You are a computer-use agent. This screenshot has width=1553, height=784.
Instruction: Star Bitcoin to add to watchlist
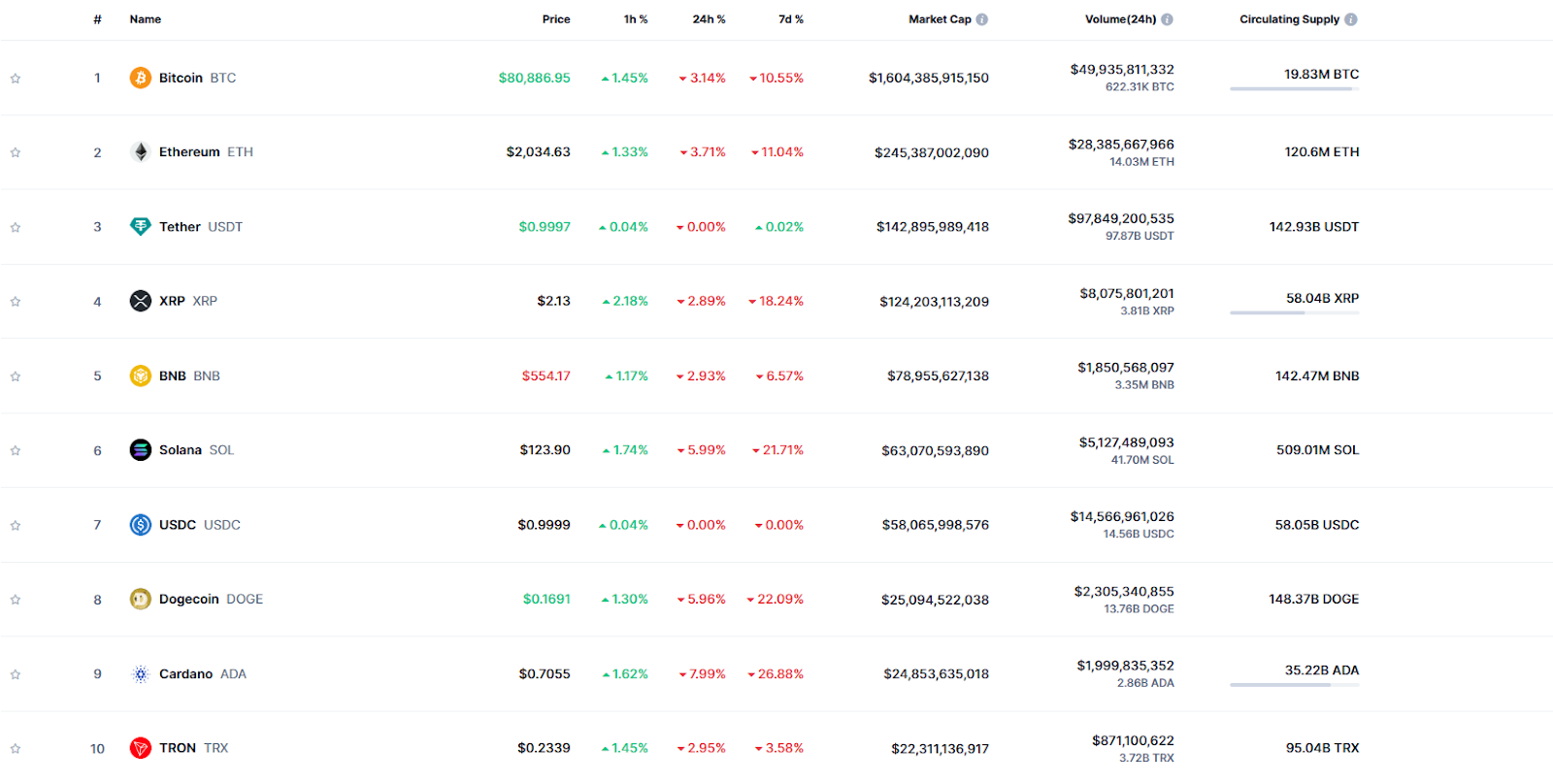16,79
